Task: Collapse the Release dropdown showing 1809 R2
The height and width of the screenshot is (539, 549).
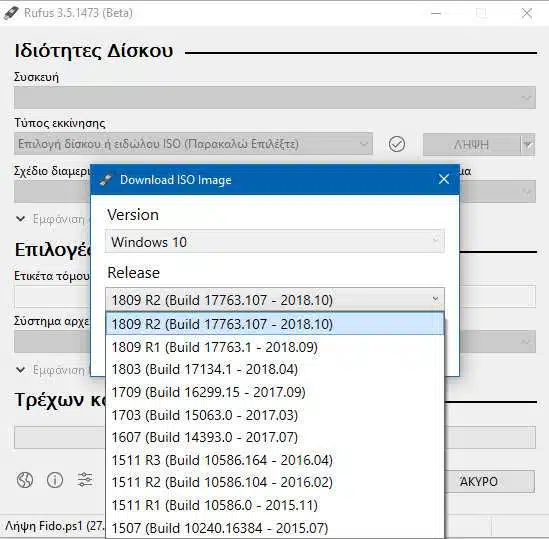Action: (275, 300)
